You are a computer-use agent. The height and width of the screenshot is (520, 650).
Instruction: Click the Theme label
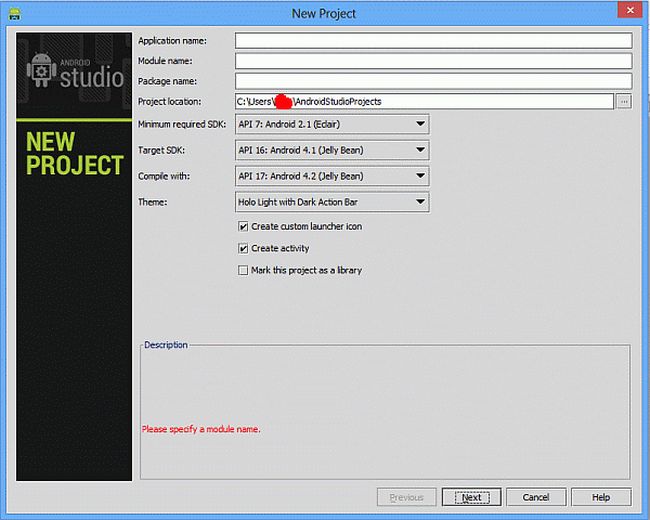pos(152,202)
